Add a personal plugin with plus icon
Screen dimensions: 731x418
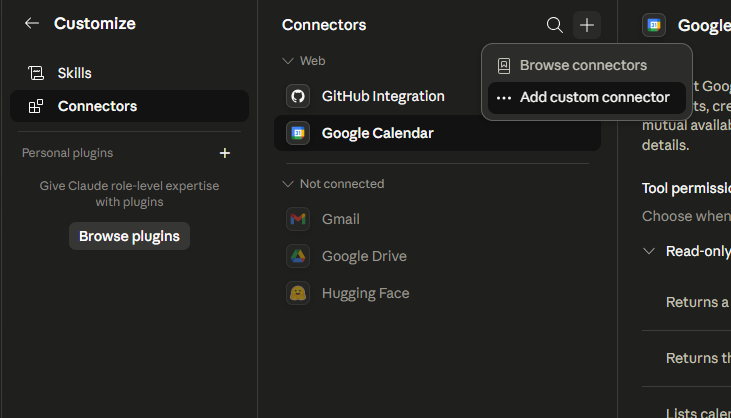pos(225,153)
